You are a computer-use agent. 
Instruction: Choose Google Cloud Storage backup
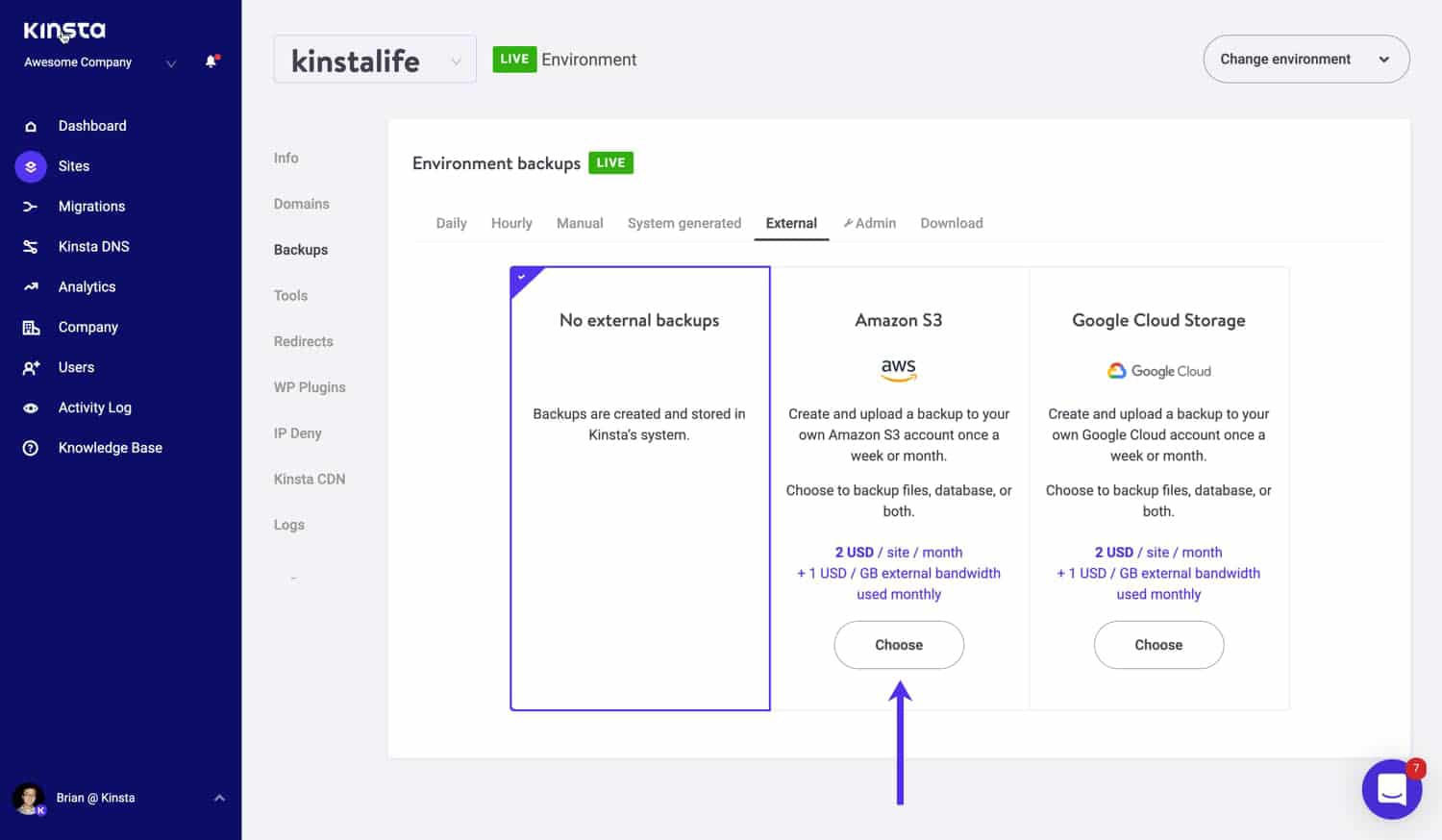pyautogui.click(x=1157, y=645)
